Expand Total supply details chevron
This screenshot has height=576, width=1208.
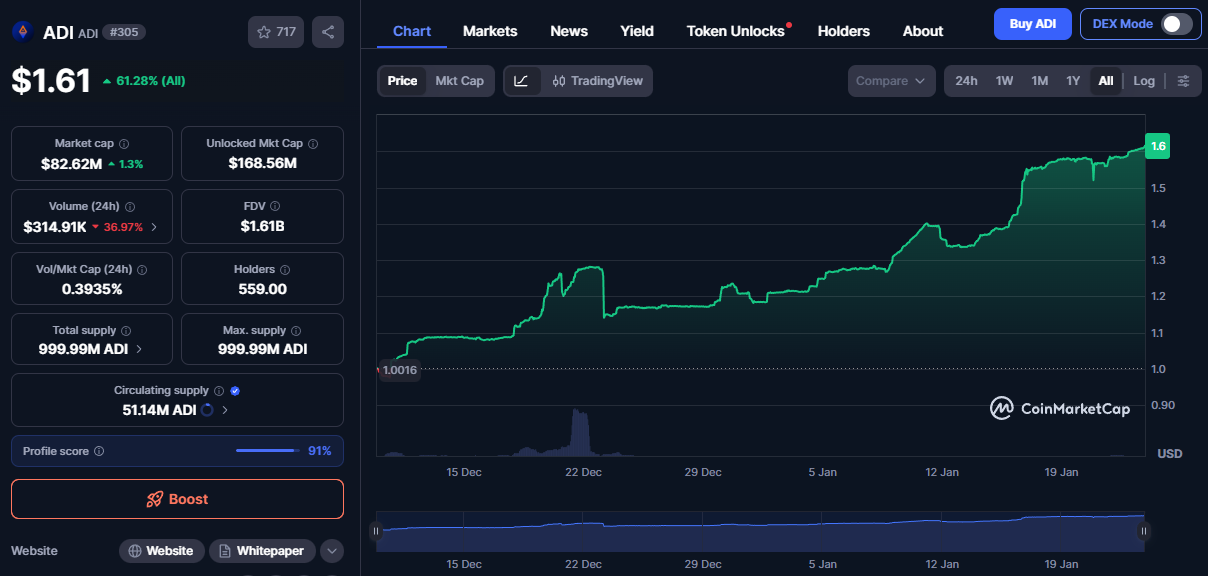coord(138,349)
